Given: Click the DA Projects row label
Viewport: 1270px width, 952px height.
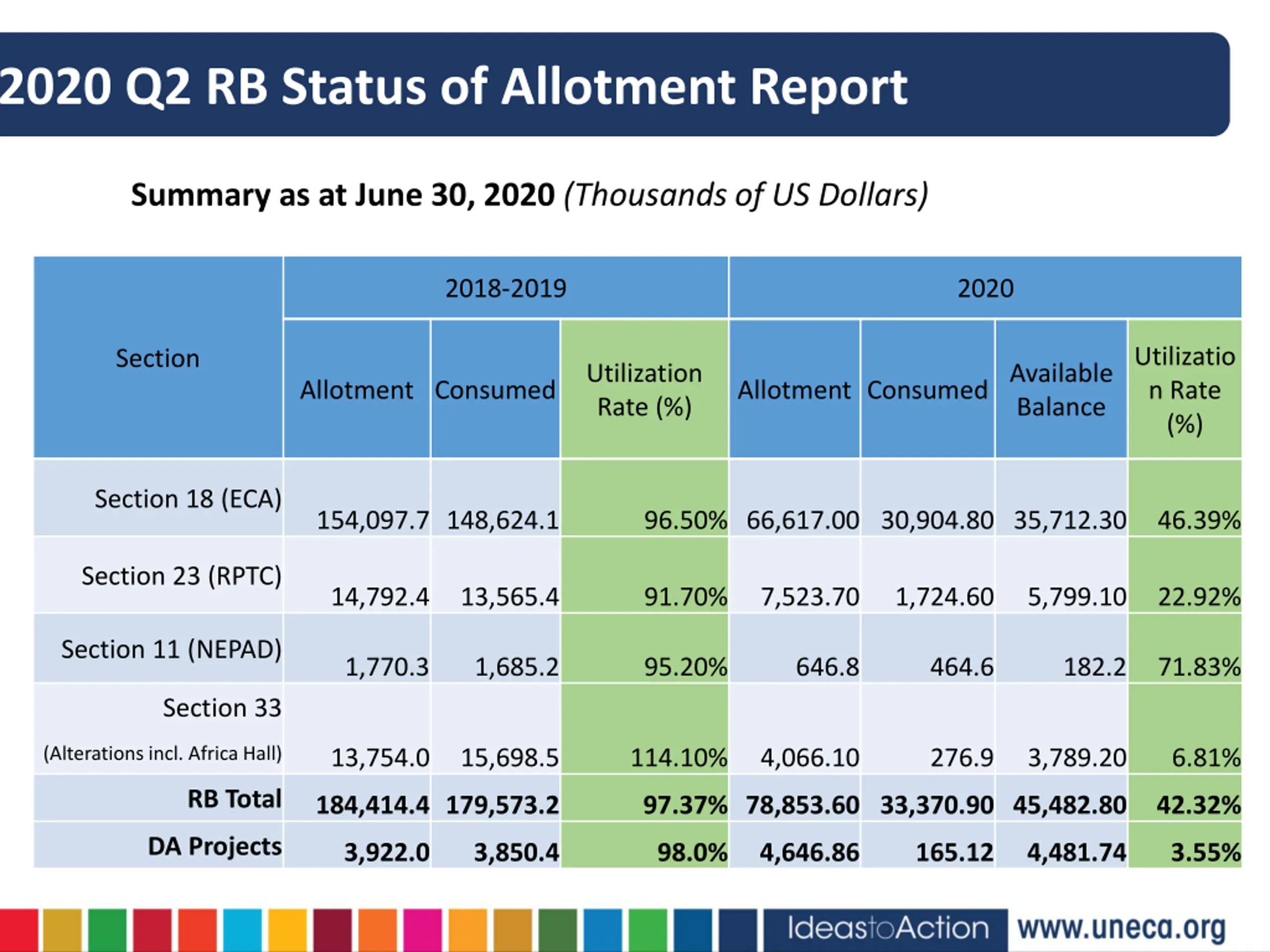Looking at the screenshot, I should tap(215, 846).
